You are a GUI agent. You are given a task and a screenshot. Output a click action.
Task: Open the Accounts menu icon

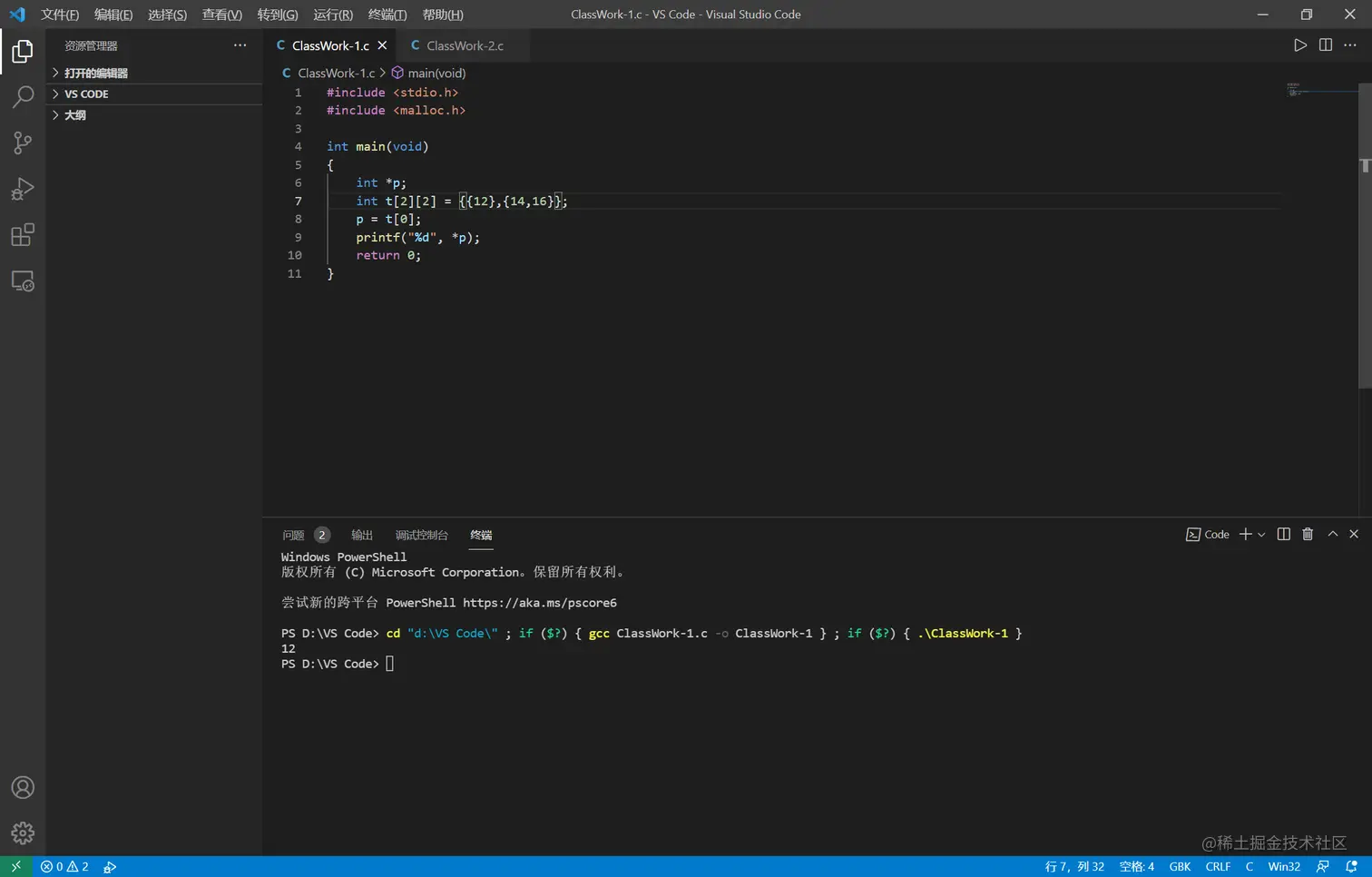[23, 787]
